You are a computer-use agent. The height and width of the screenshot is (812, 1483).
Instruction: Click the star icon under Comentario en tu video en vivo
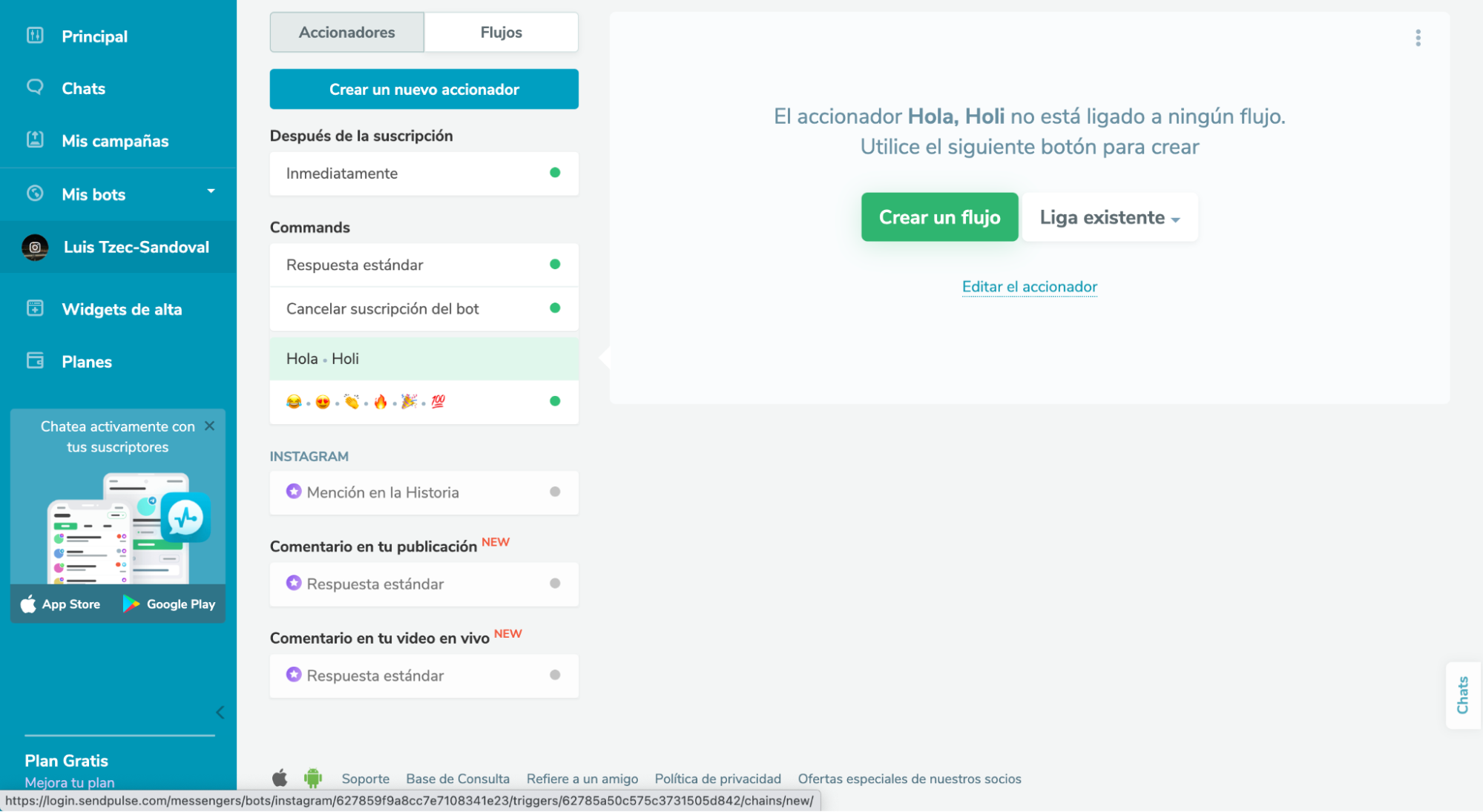pyautogui.click(x=294, y=674)
